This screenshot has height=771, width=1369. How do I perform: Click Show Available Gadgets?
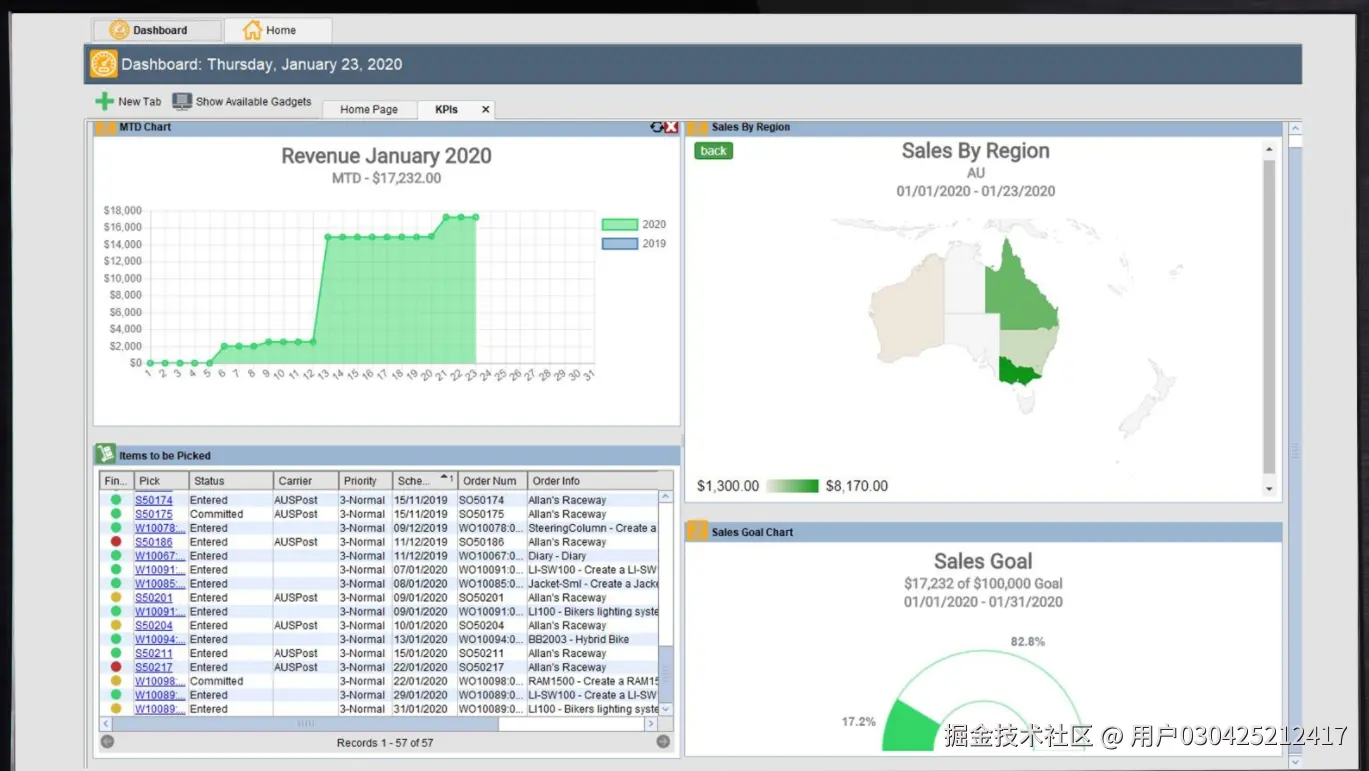click(x=242, y=101)
